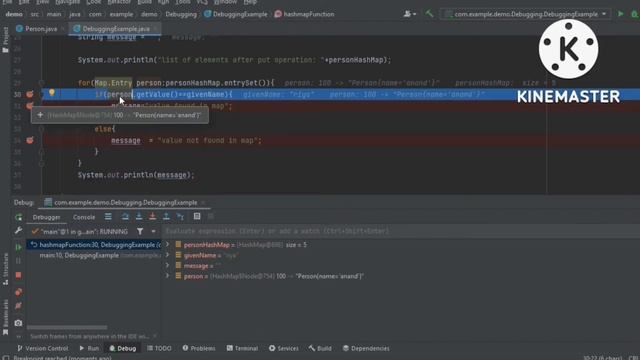Collapse the for loop fold marker
This screenshot has width=640, height=360.
tap(41, 83)
